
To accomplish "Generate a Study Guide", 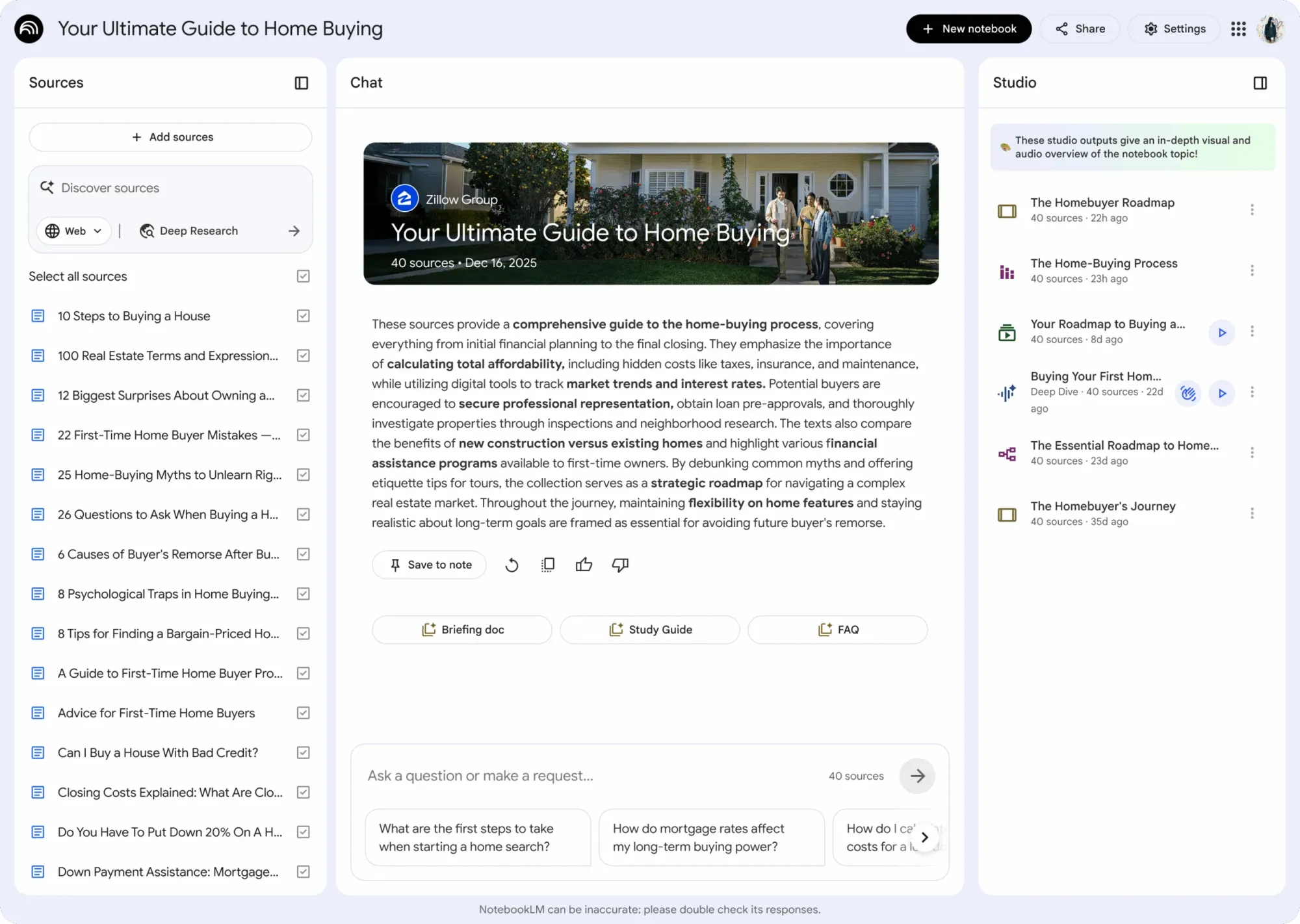I will pos(649,630).
